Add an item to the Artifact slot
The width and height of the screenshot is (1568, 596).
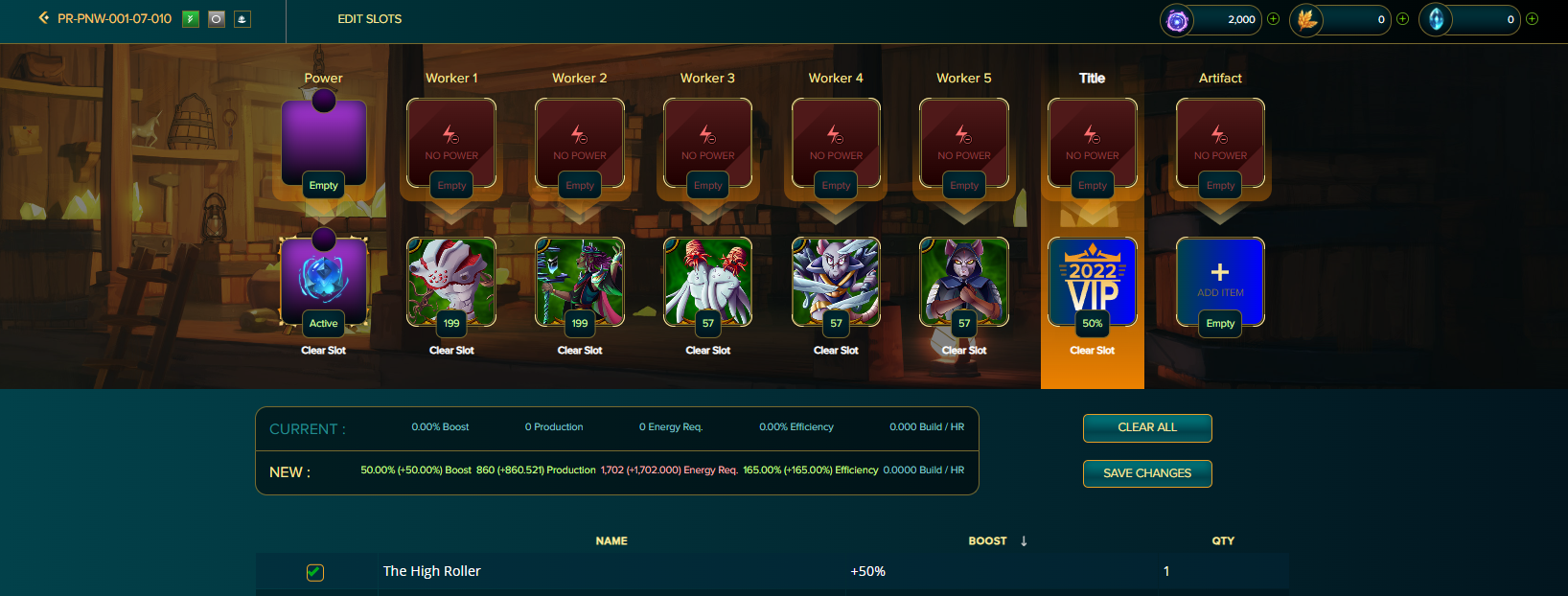(x=1220, y=281)
